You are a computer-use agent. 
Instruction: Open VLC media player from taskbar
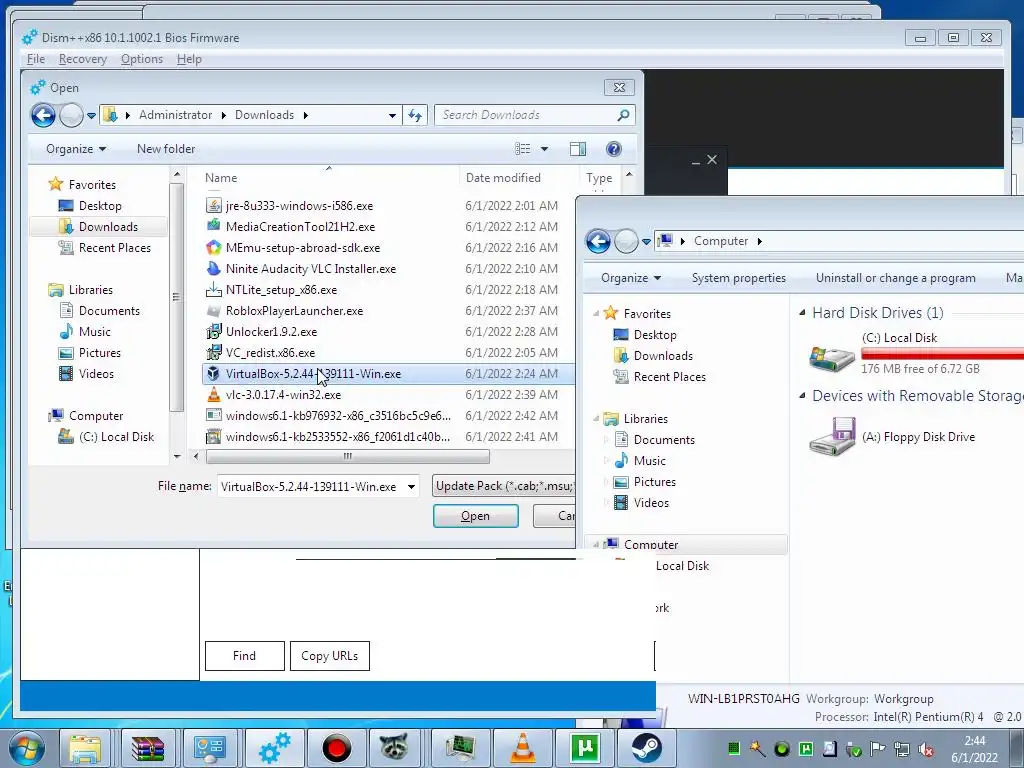tap(522, 749)
